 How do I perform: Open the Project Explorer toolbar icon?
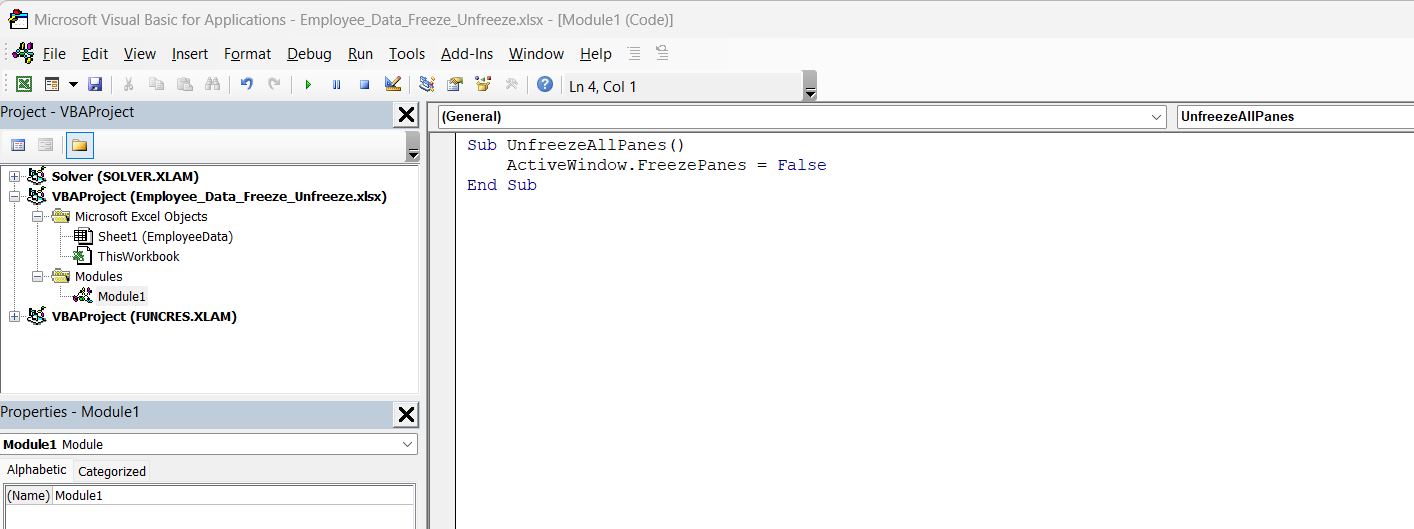[427, 85]
